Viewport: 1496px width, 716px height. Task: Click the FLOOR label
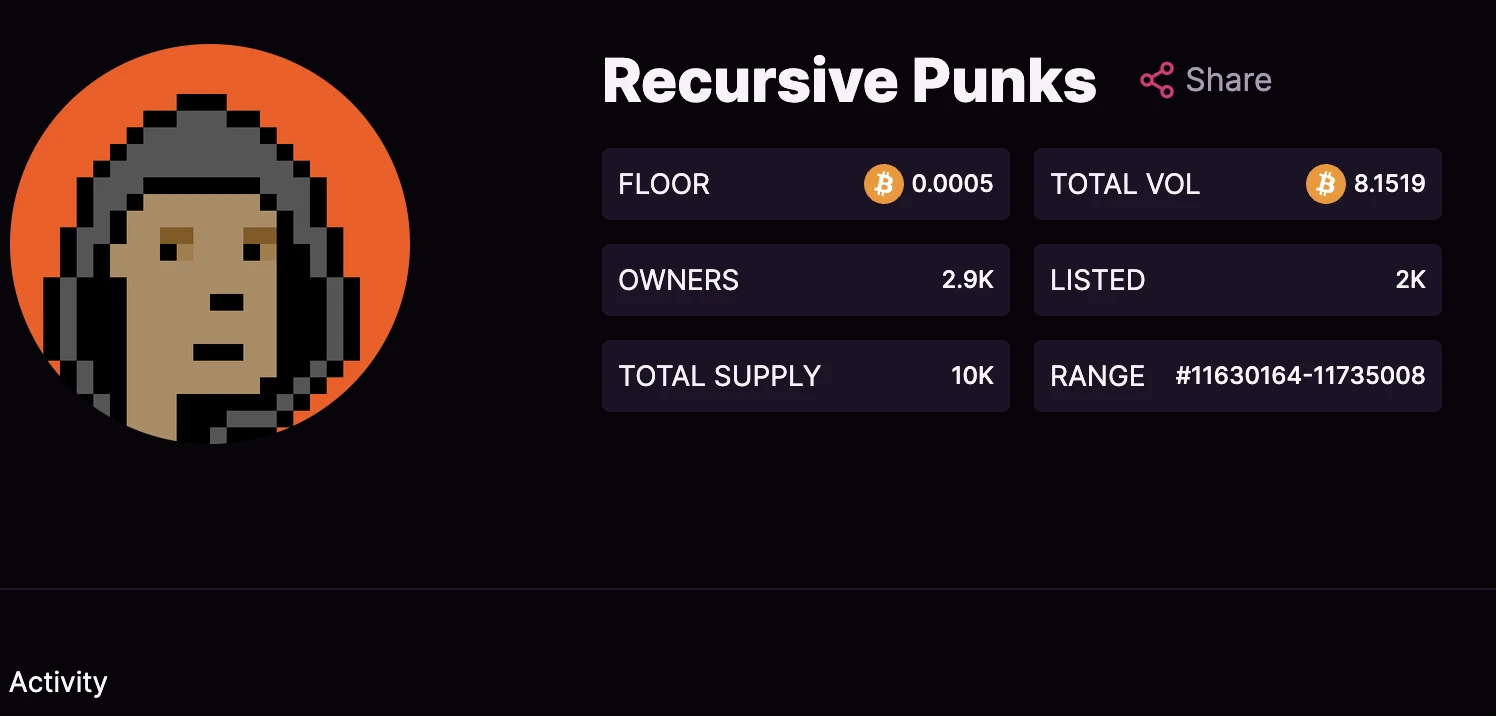coord(664,184)
